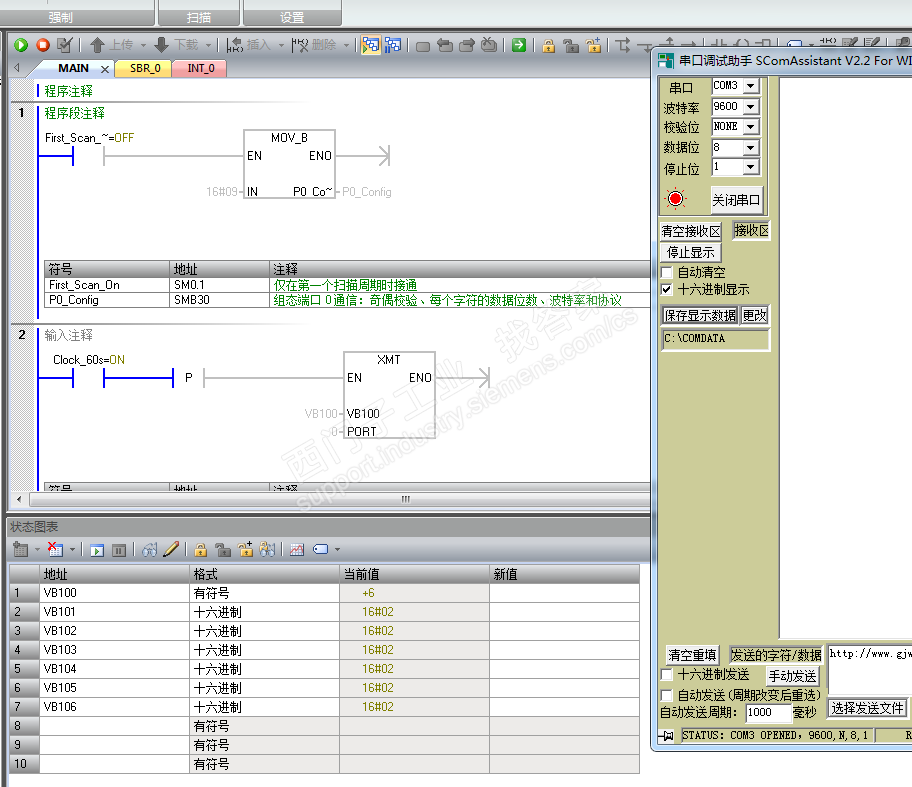Click the 保存显示数据 button

700,316
